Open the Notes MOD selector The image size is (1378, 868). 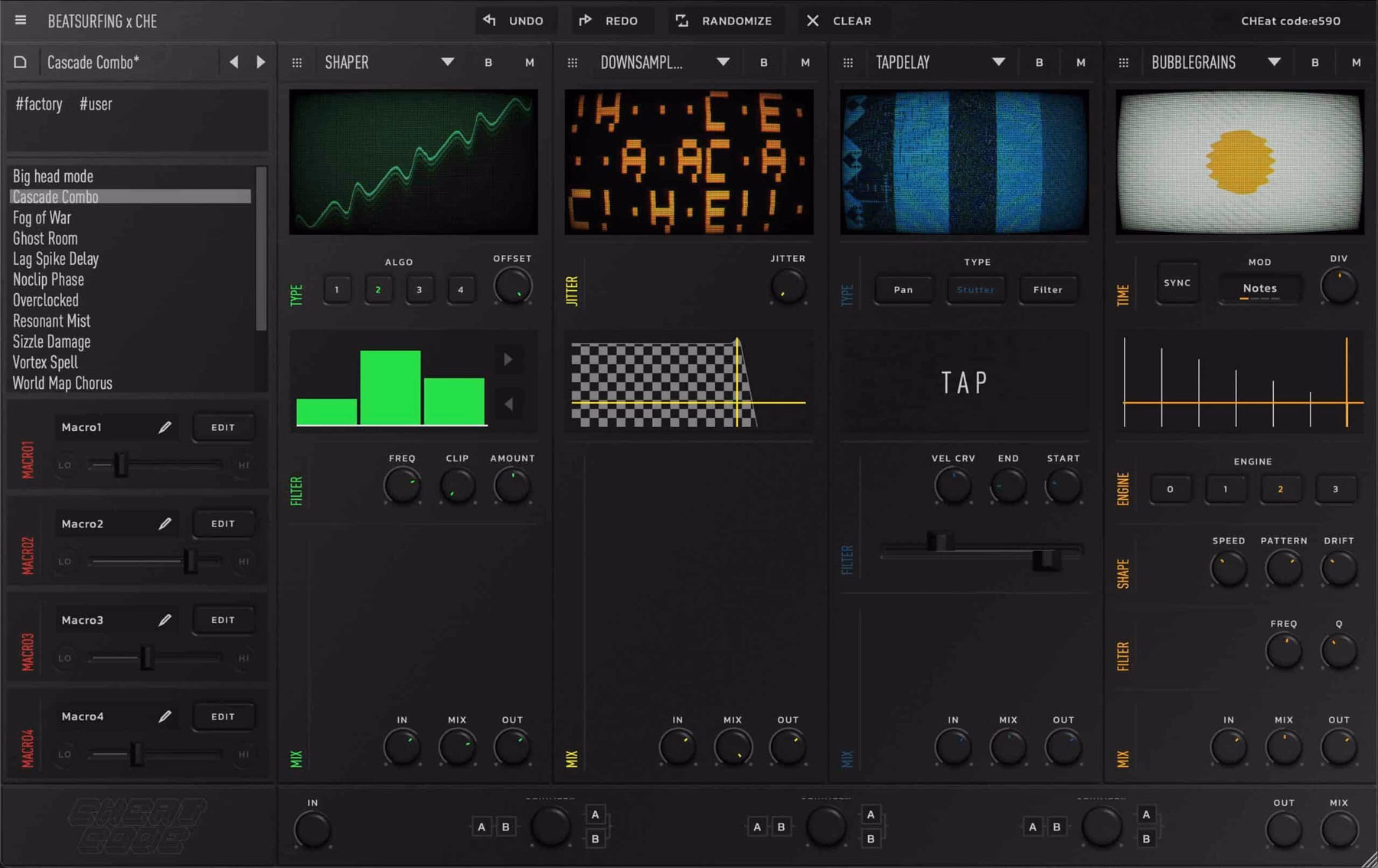pos(1260,289)
